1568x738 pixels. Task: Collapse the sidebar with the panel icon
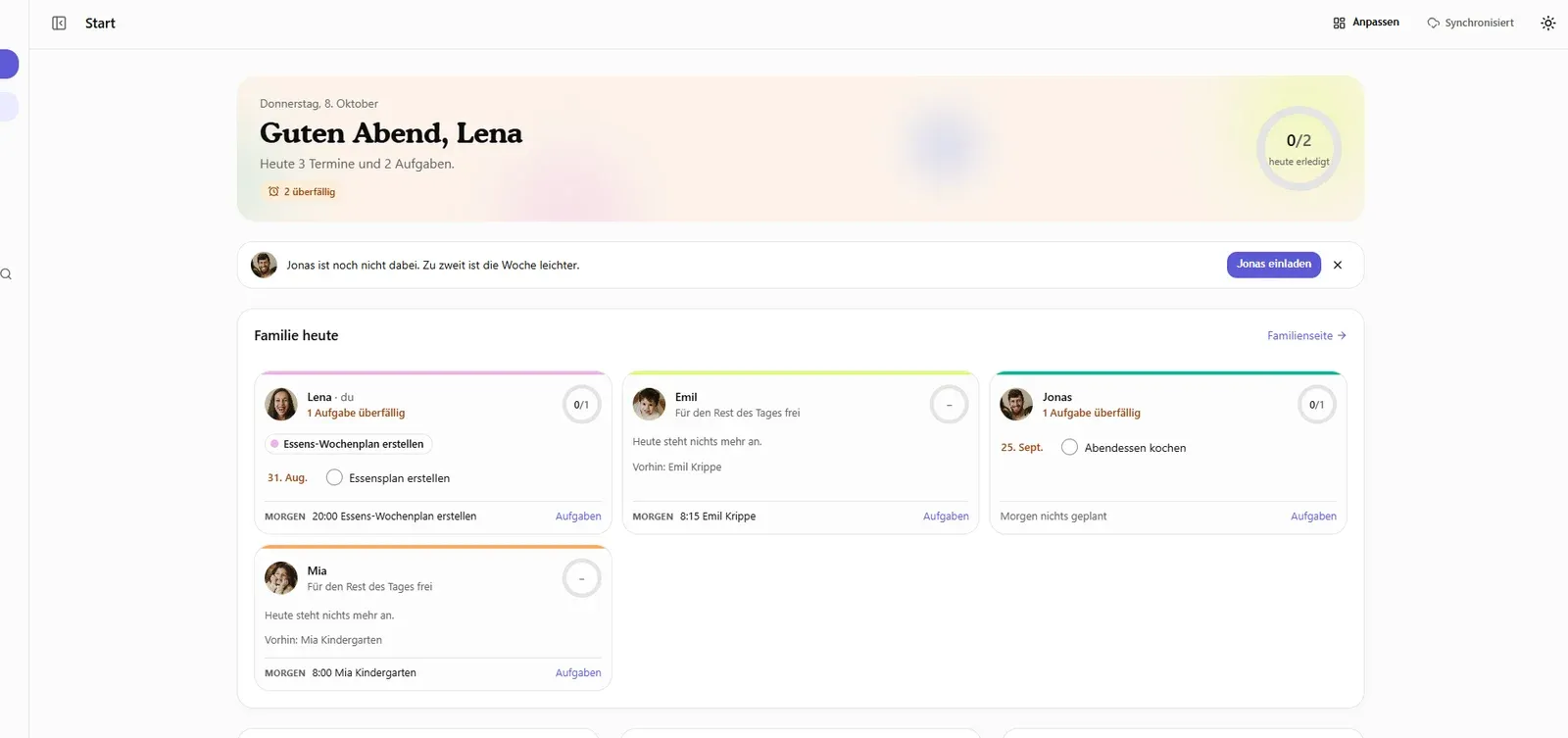[59, 24]
